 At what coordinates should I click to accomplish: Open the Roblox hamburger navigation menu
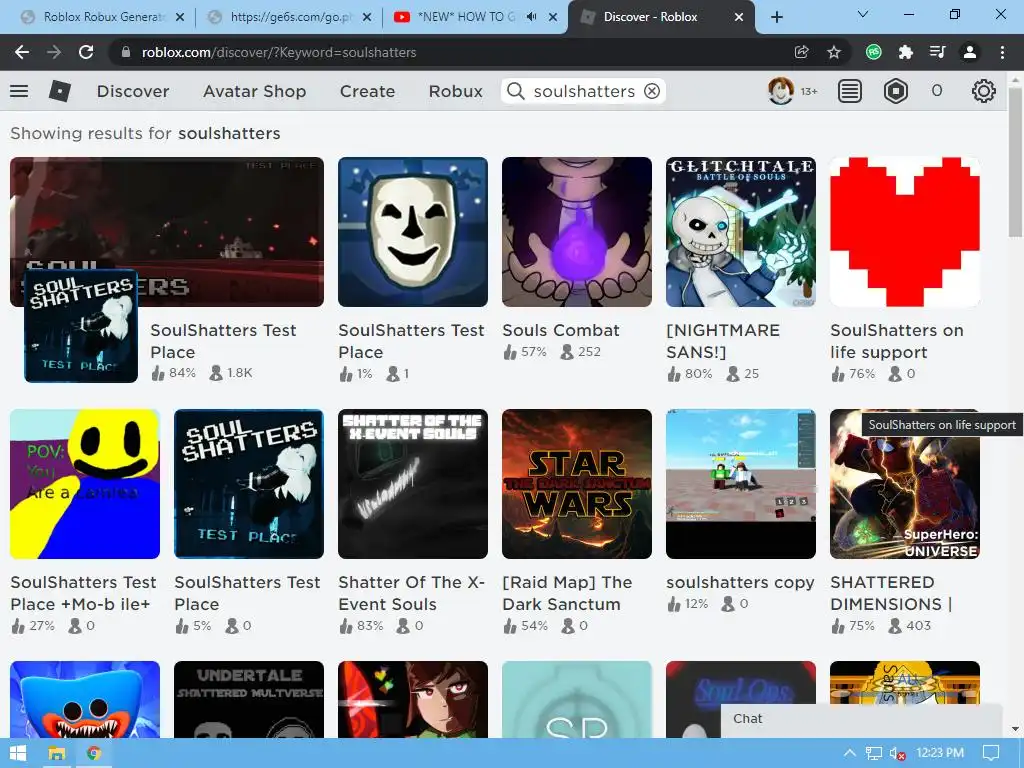pyautogui.click(x=19, y=91)
